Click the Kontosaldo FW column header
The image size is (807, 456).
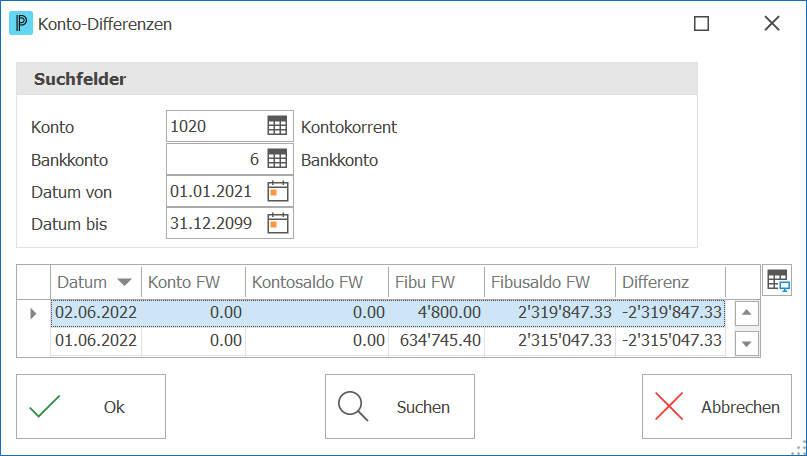click(317, 282)
